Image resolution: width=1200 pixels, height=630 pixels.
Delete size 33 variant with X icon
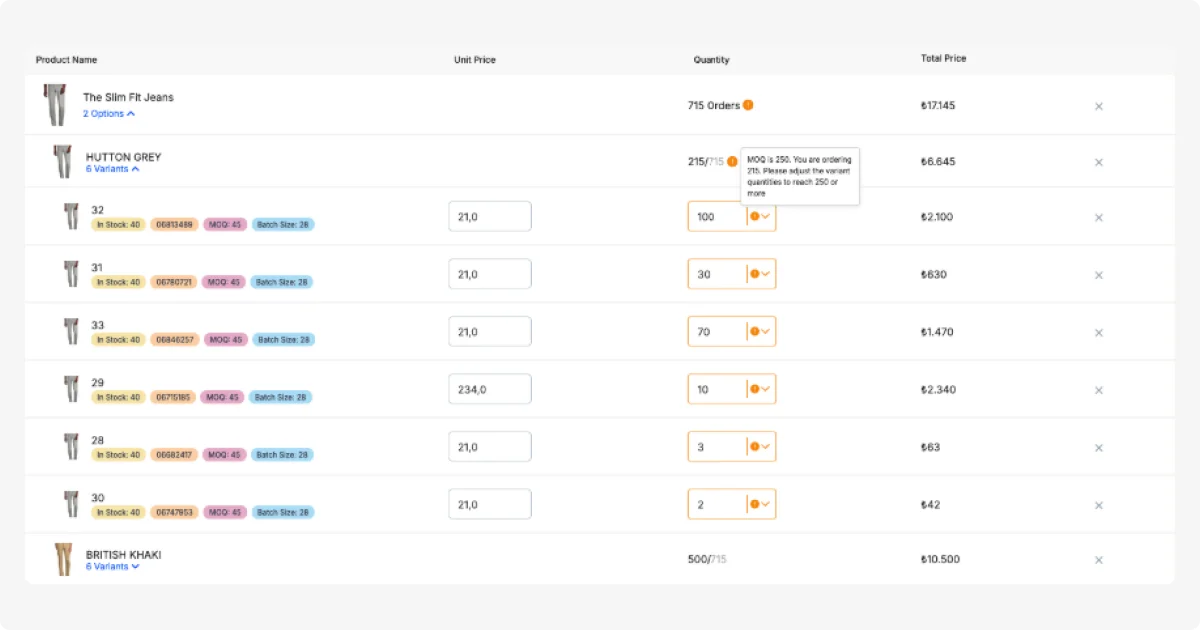pyautogui.click(x=1099, y=332)
